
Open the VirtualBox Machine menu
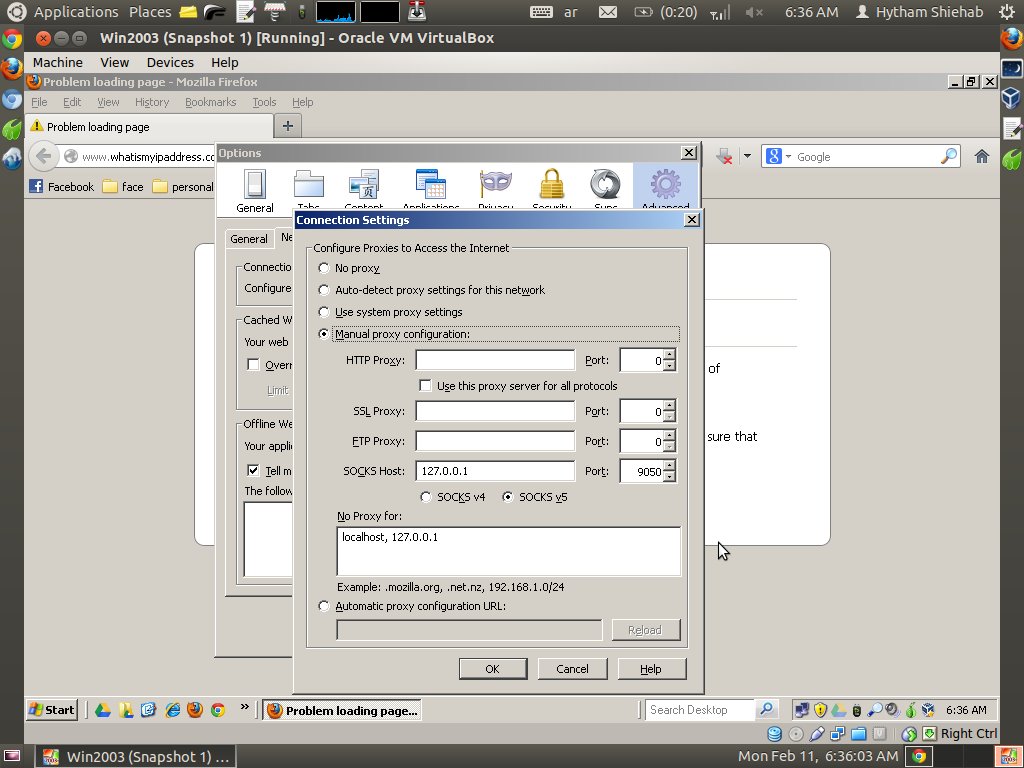(x=58, y=63)
